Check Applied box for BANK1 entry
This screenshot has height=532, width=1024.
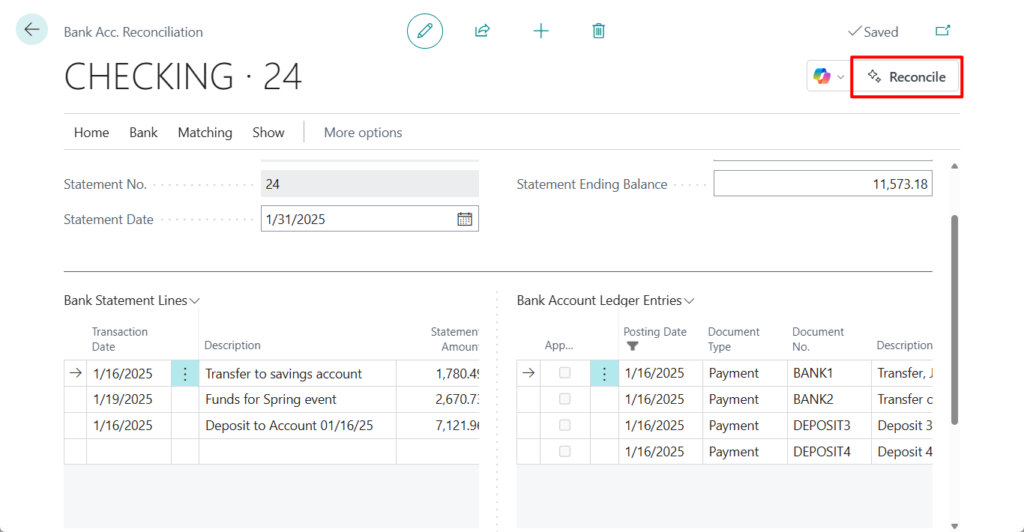tap(565, 373)
